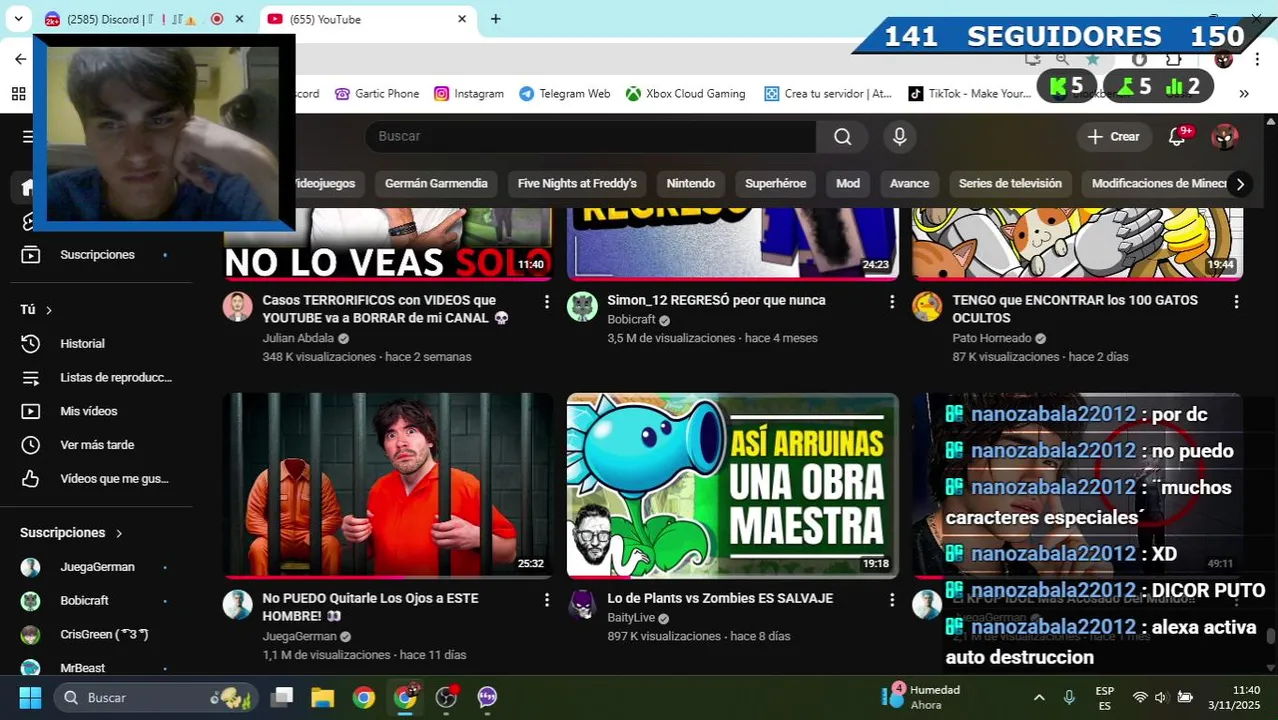
Task: Open tab search dropdown in Chrome
Action: [18, 18]
